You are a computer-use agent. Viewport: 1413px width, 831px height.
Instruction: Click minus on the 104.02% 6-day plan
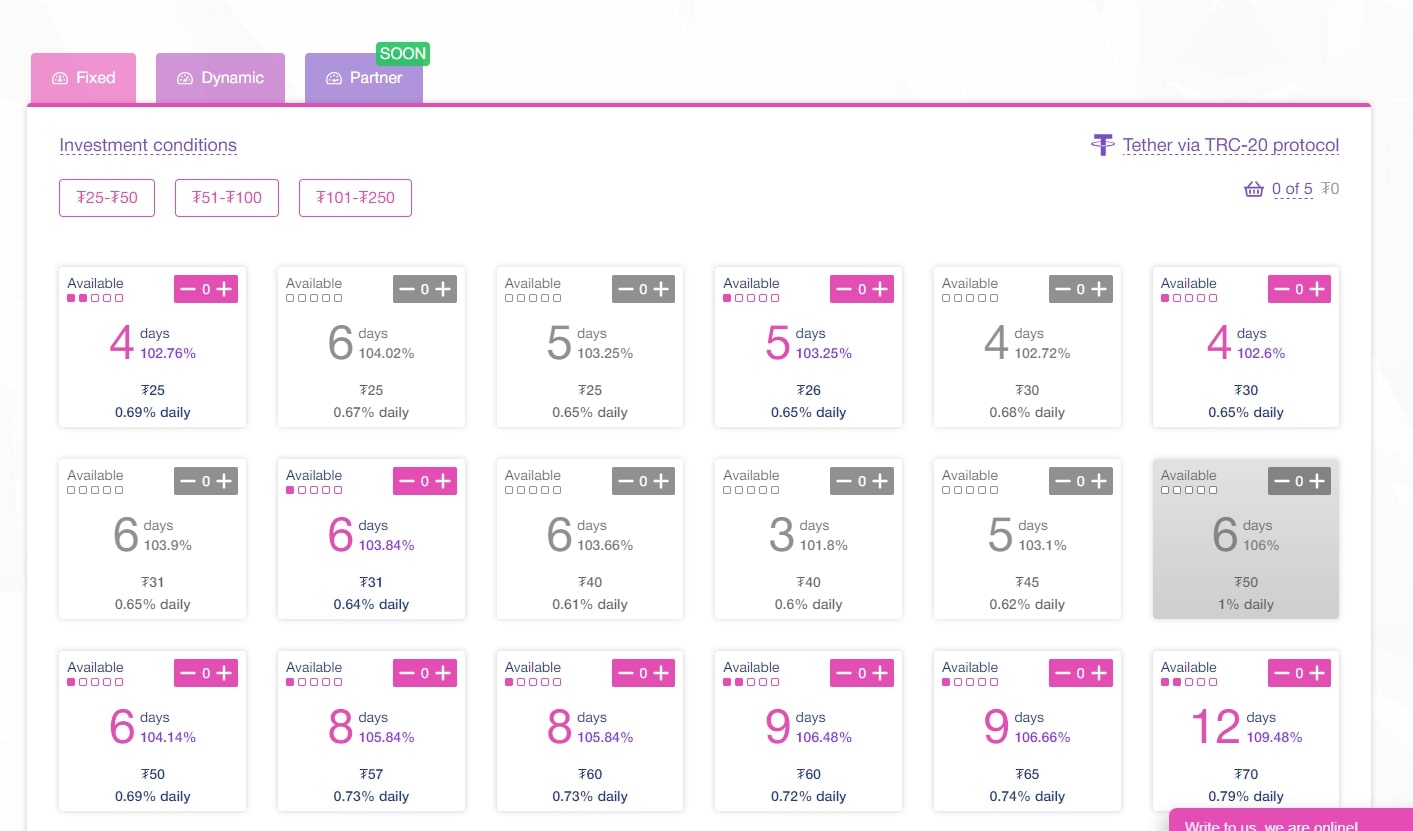pos(406,289)
